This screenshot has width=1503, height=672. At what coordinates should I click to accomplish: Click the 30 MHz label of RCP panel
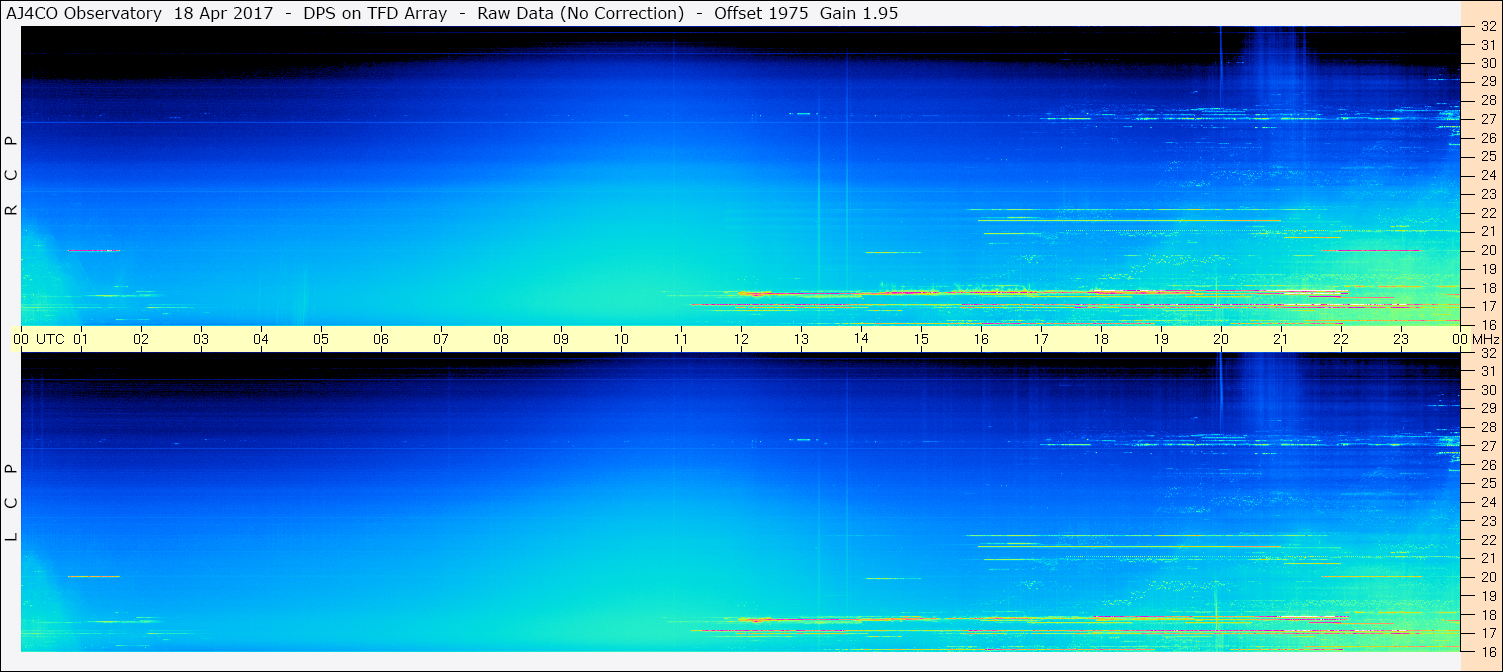1488,63
